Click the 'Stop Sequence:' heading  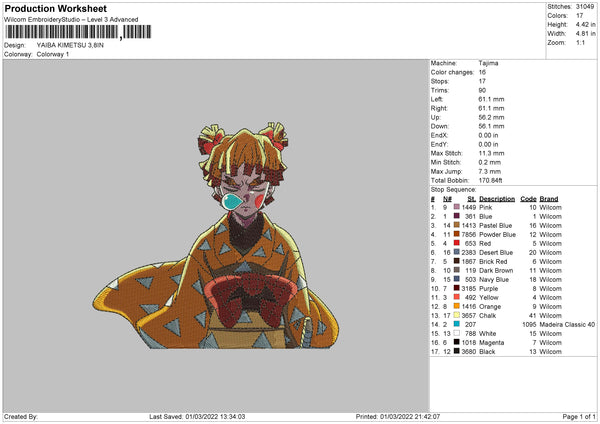click(453, 189)
